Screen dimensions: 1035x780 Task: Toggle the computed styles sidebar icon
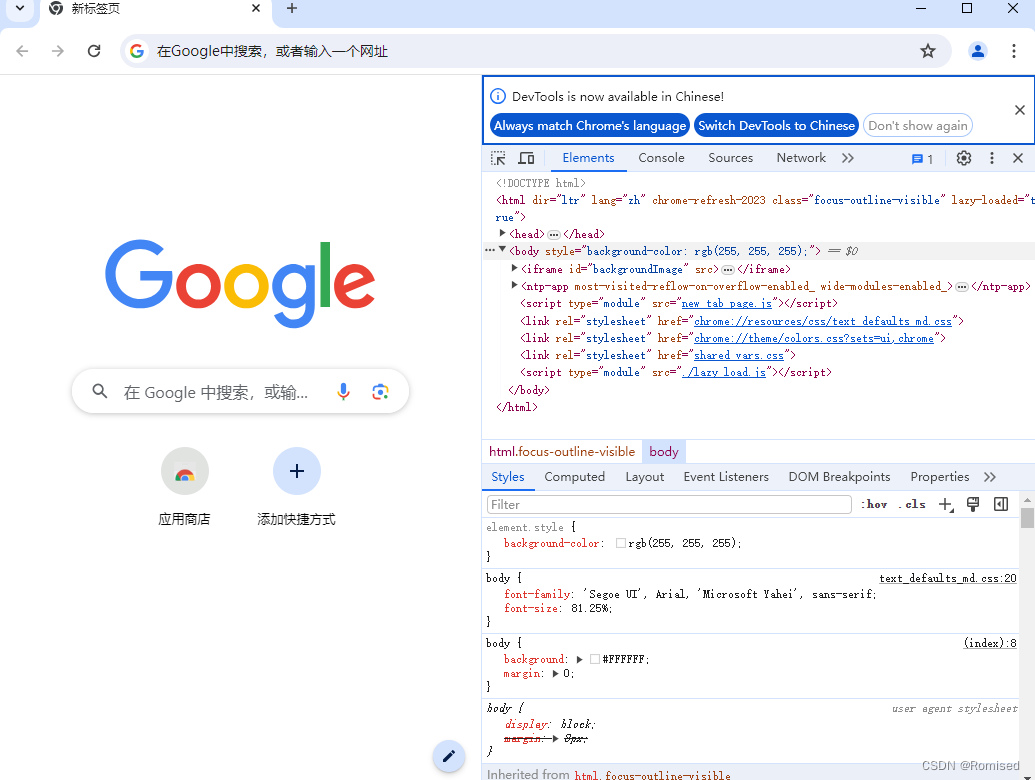point(1001,504)
